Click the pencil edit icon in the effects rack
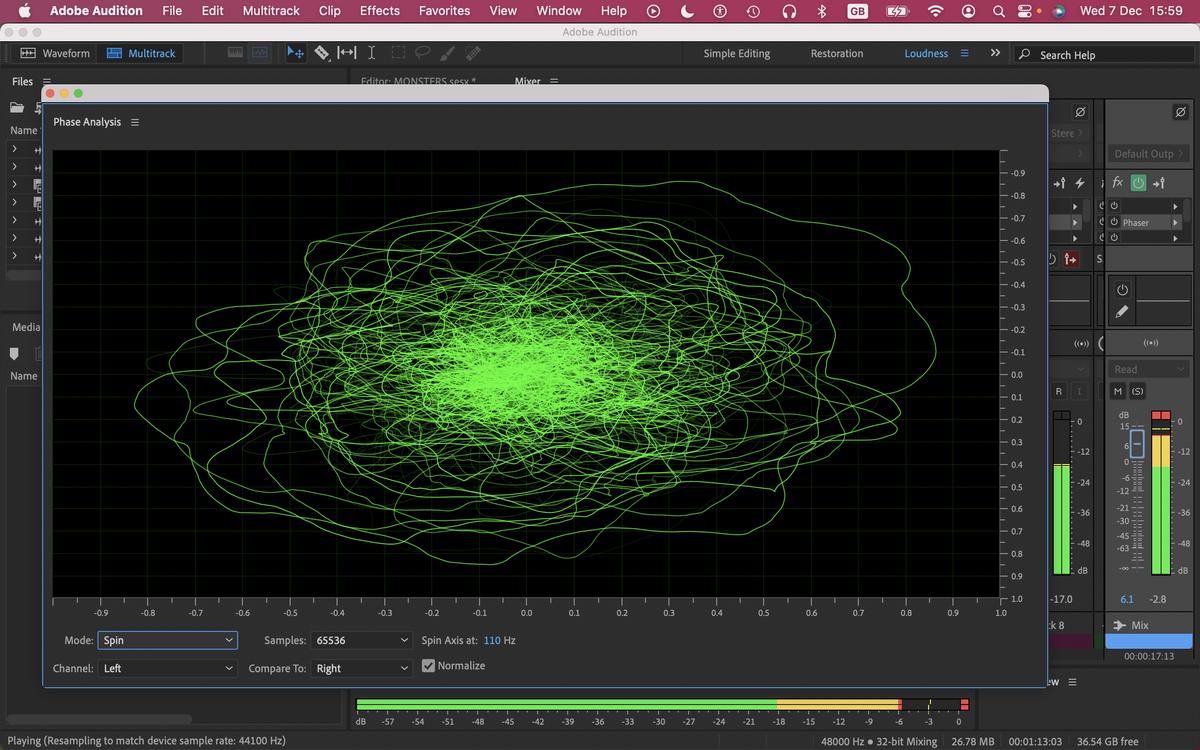 1122,311
